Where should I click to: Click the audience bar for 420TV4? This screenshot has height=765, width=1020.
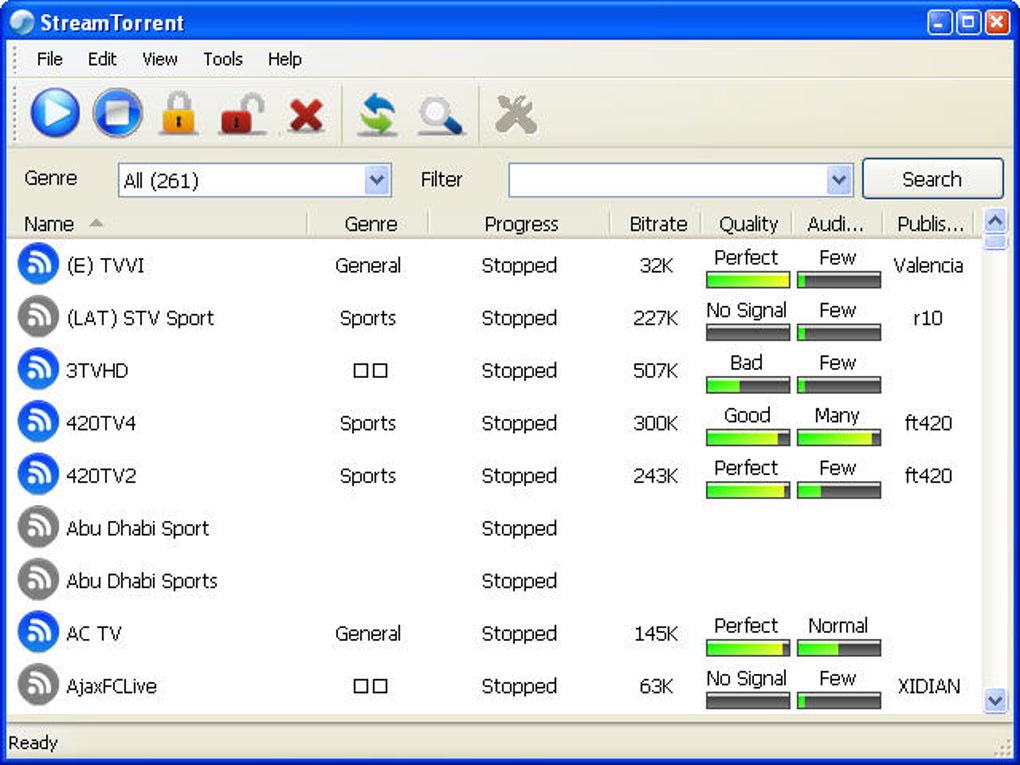pos(839,438)
